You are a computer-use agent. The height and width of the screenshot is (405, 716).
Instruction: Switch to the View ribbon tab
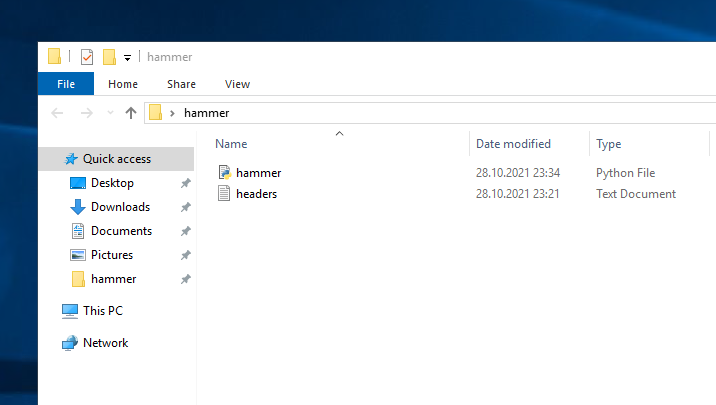click(237, 84)
